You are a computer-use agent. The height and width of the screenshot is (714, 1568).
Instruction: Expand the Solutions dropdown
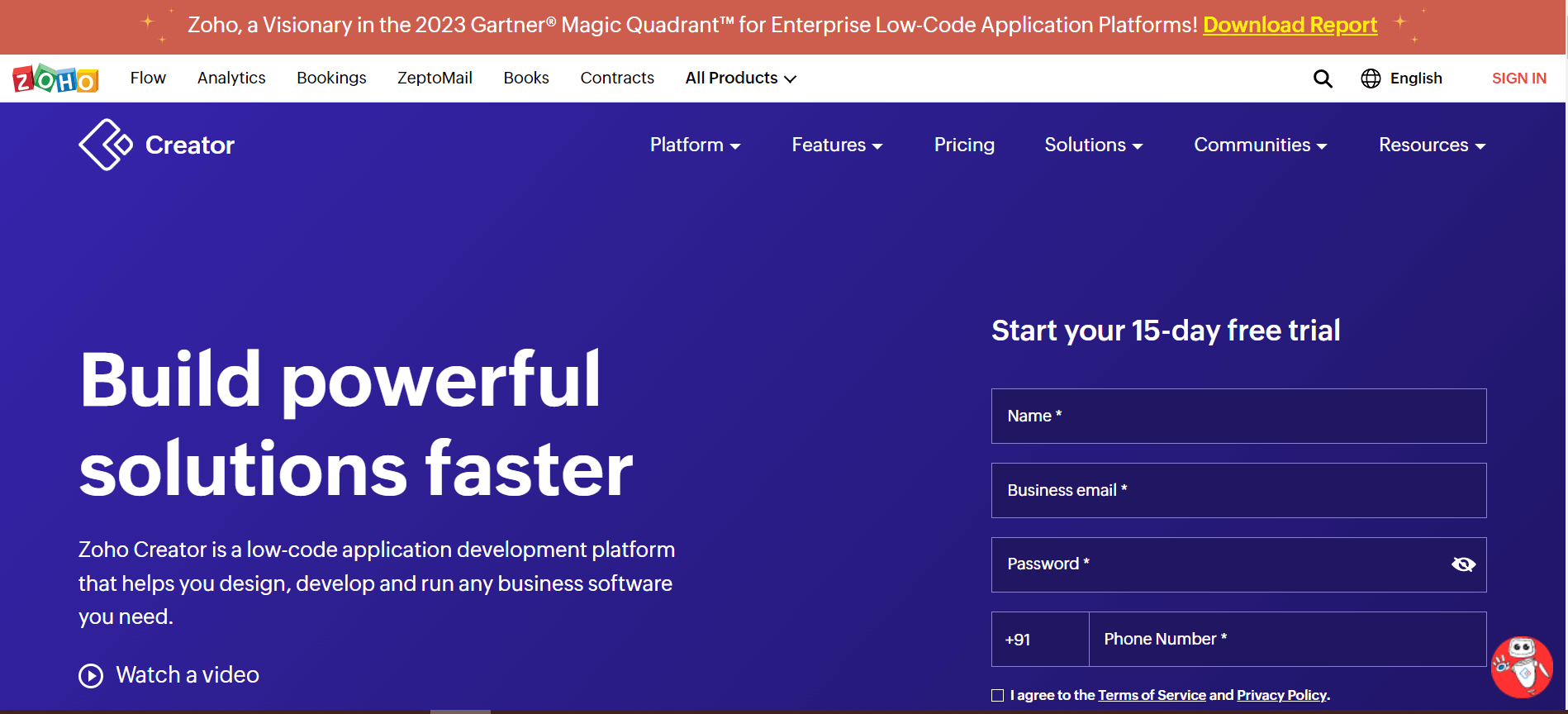1093,145
